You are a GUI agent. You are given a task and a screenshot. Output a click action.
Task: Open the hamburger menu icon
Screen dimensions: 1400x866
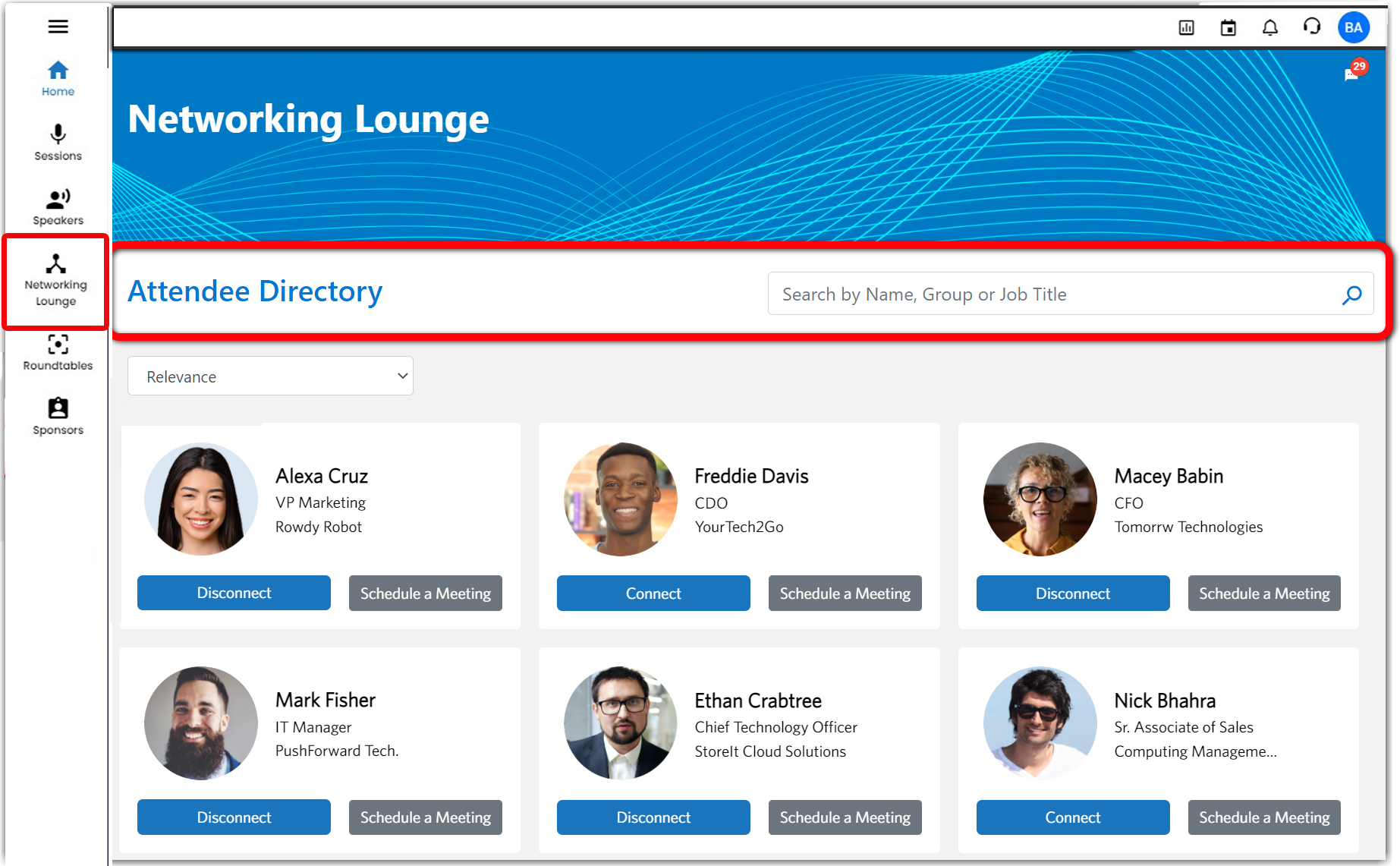click(58, 27)
